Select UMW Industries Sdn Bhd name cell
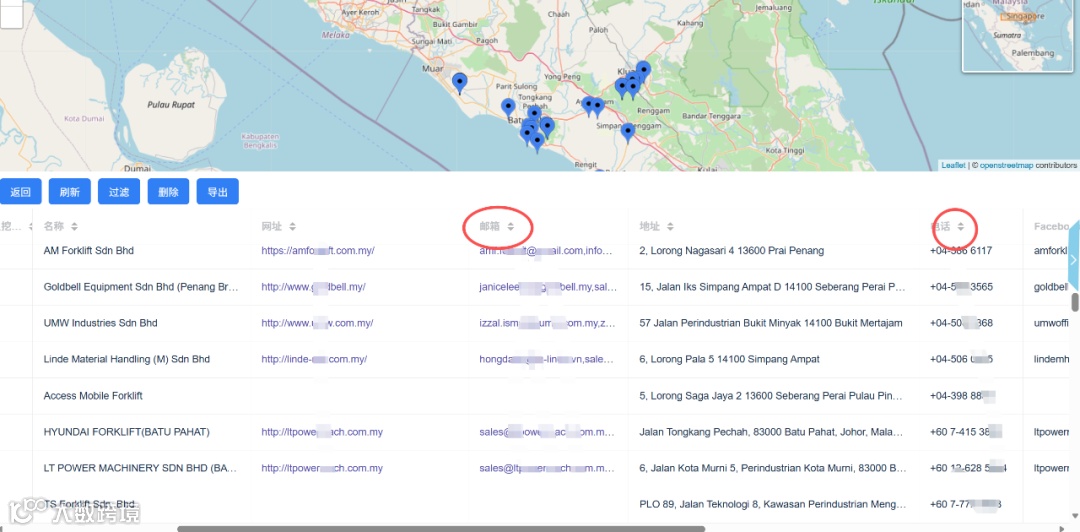1080x532 pixels. pyautogui.click(x=101, y=323)
